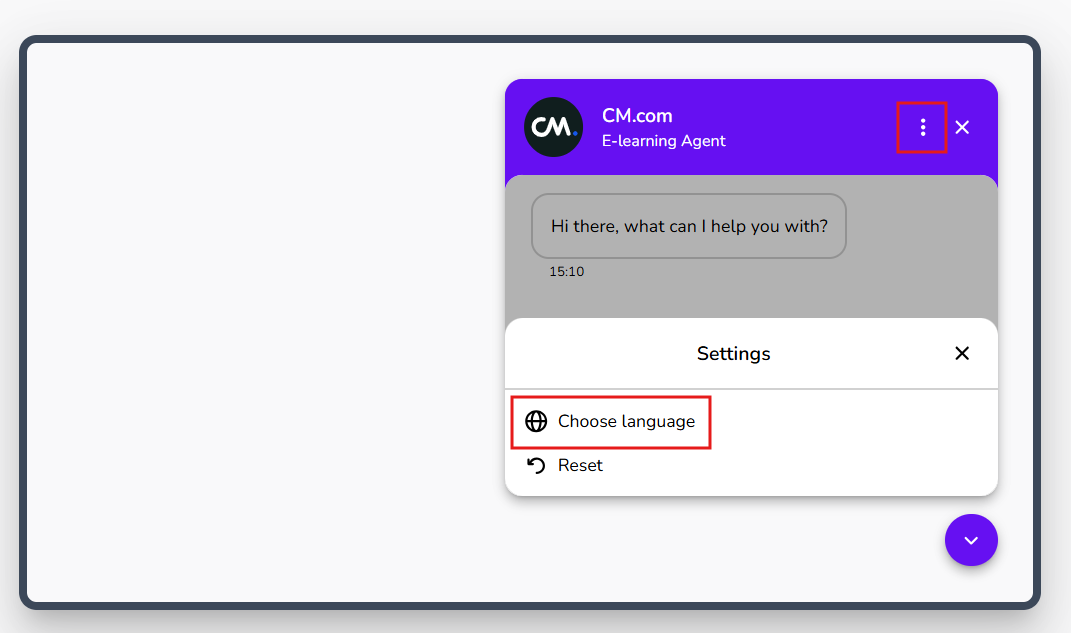1071x633 pixels.
Task: Click the "Hi there" greeting message bubble
Action: 689,226
